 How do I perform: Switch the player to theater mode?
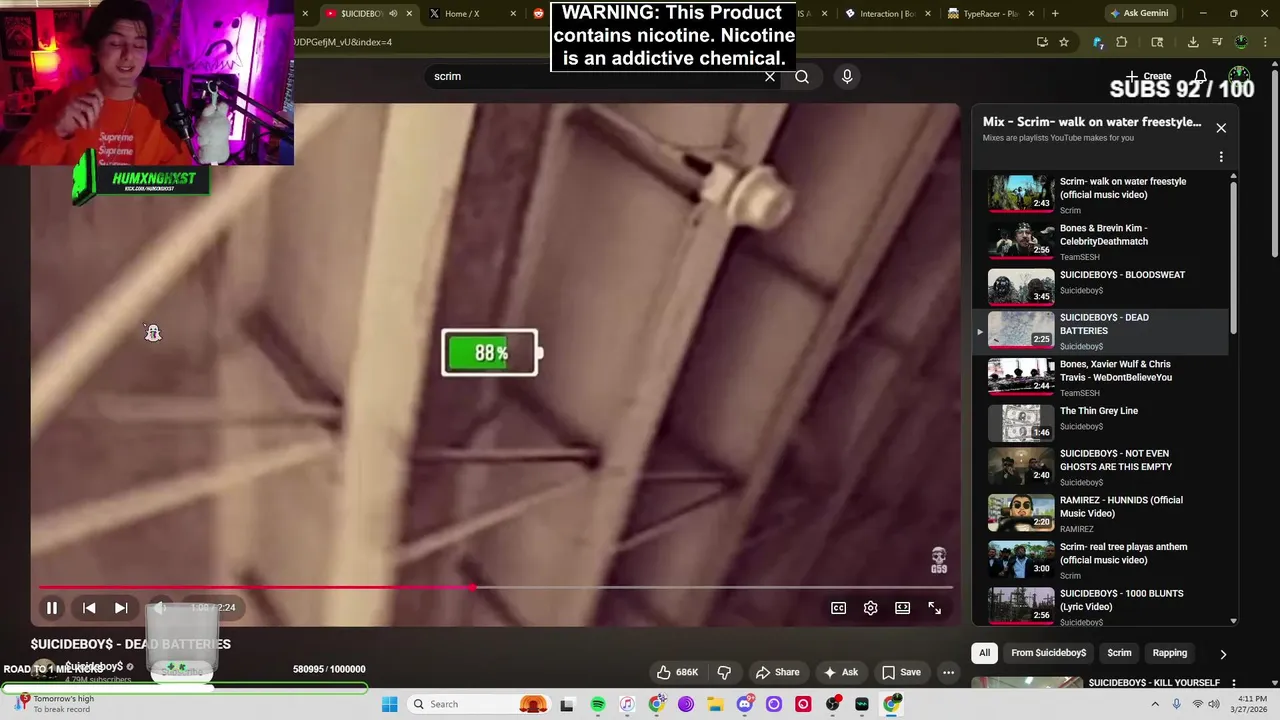pos(902,608)
